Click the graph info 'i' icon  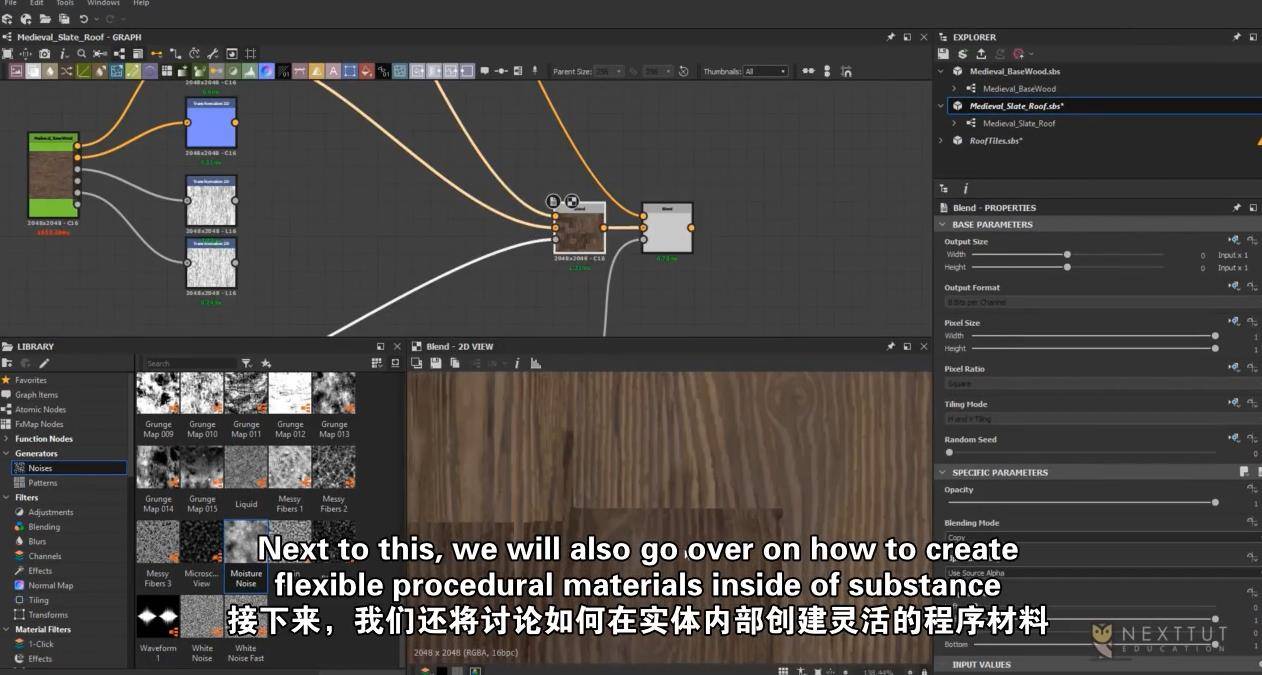click(63, 53)
